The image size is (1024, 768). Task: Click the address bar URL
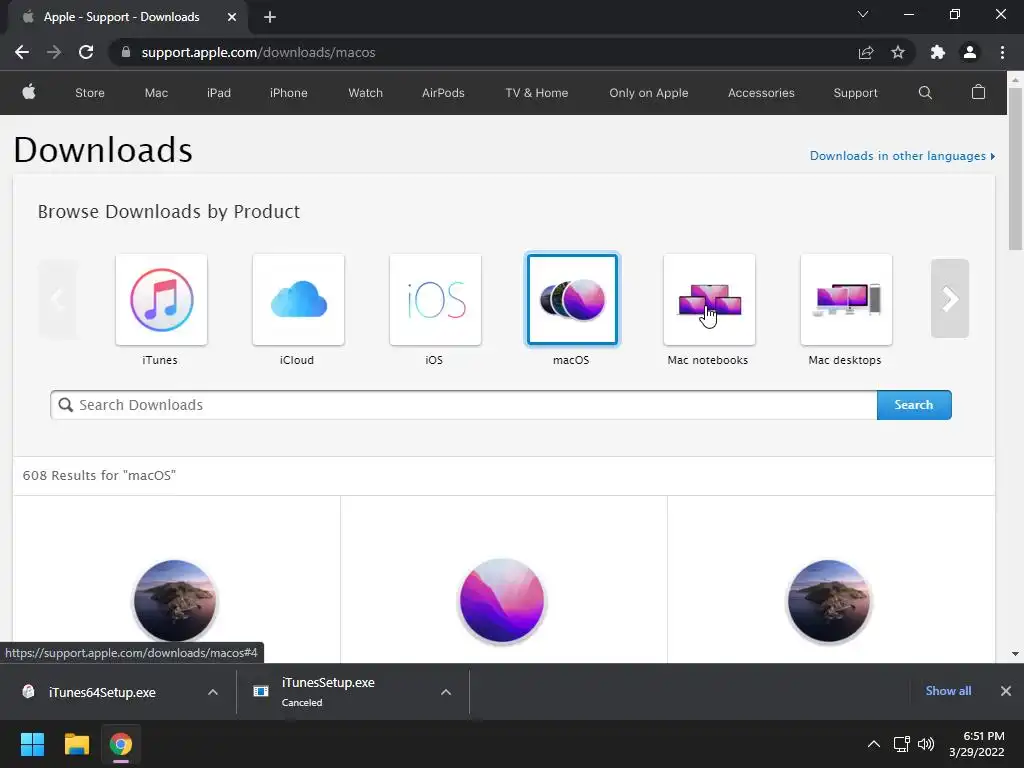tap(258, 52)
